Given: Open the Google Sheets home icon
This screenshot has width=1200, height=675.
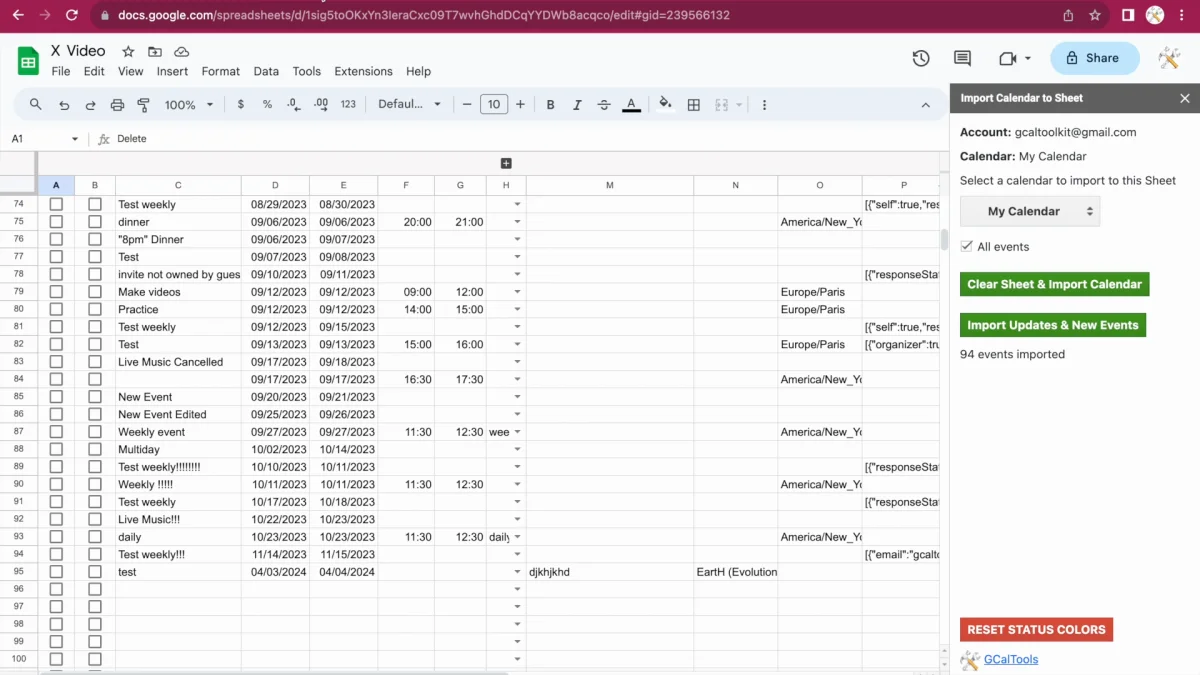Looking at the screenshot, I should click(x=28, y=61).
